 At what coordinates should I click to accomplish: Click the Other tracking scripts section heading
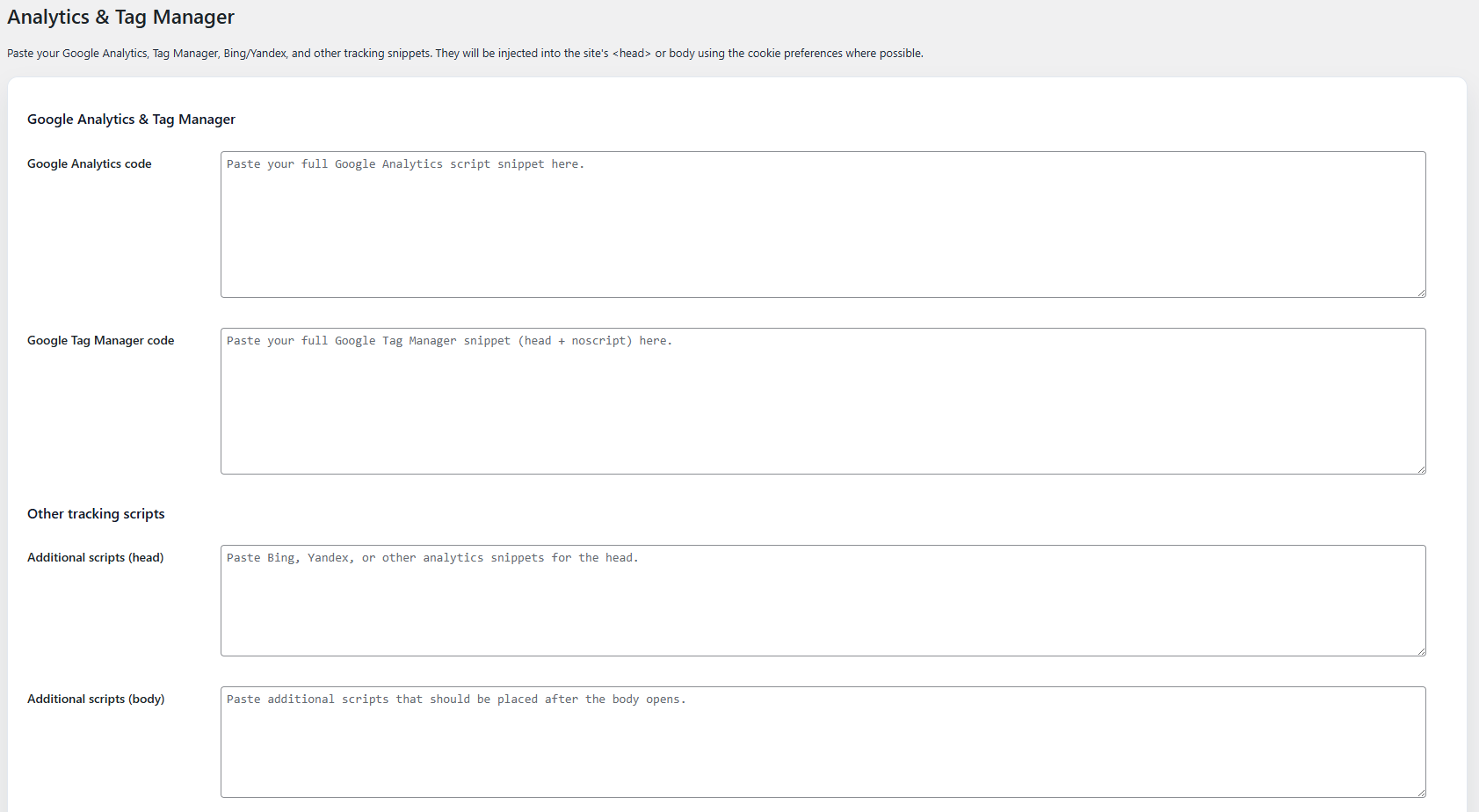(x=96, y=514)
